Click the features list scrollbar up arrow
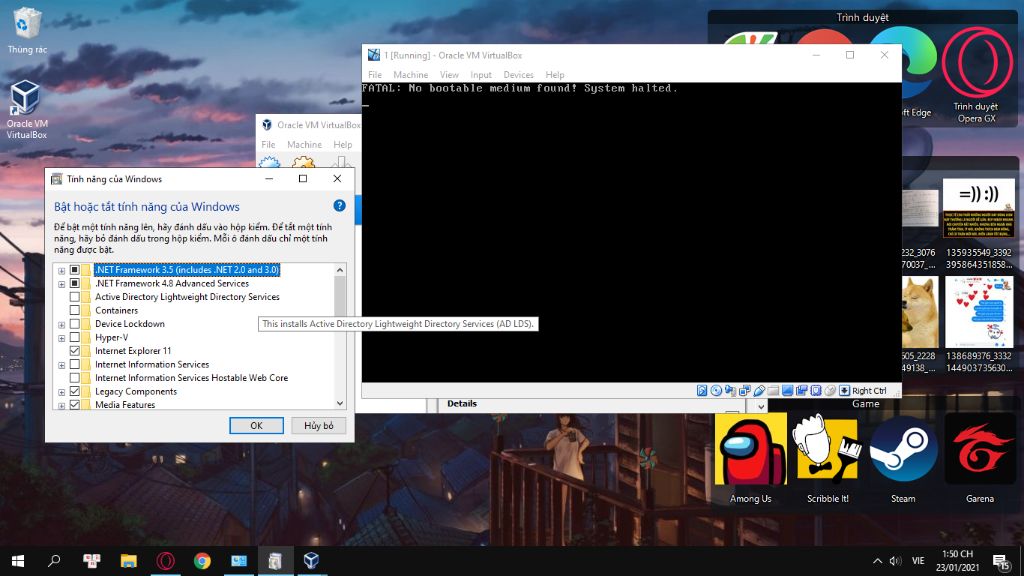1024x576 pixels. pos(340,270)
